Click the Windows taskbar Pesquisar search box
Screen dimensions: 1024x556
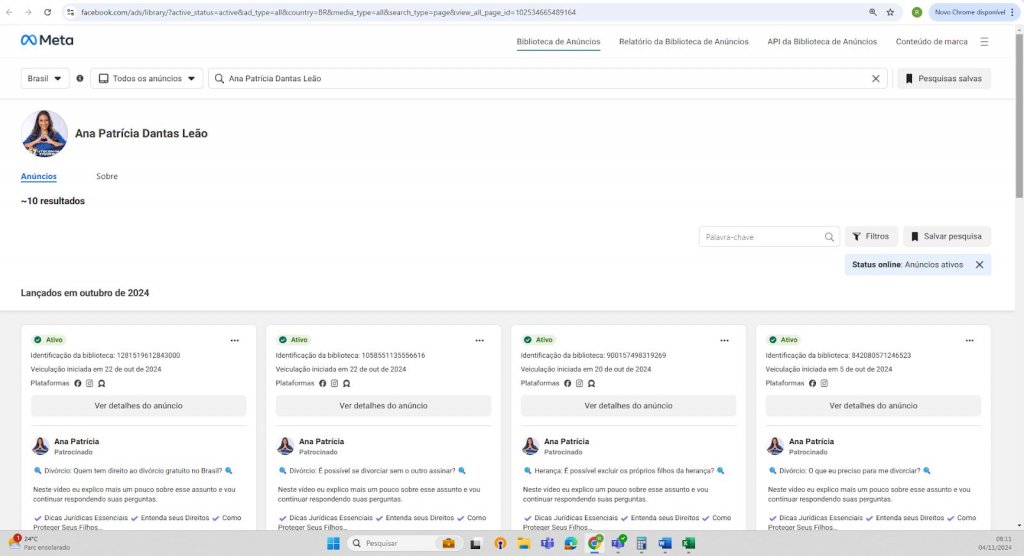[x=404, y=543]
